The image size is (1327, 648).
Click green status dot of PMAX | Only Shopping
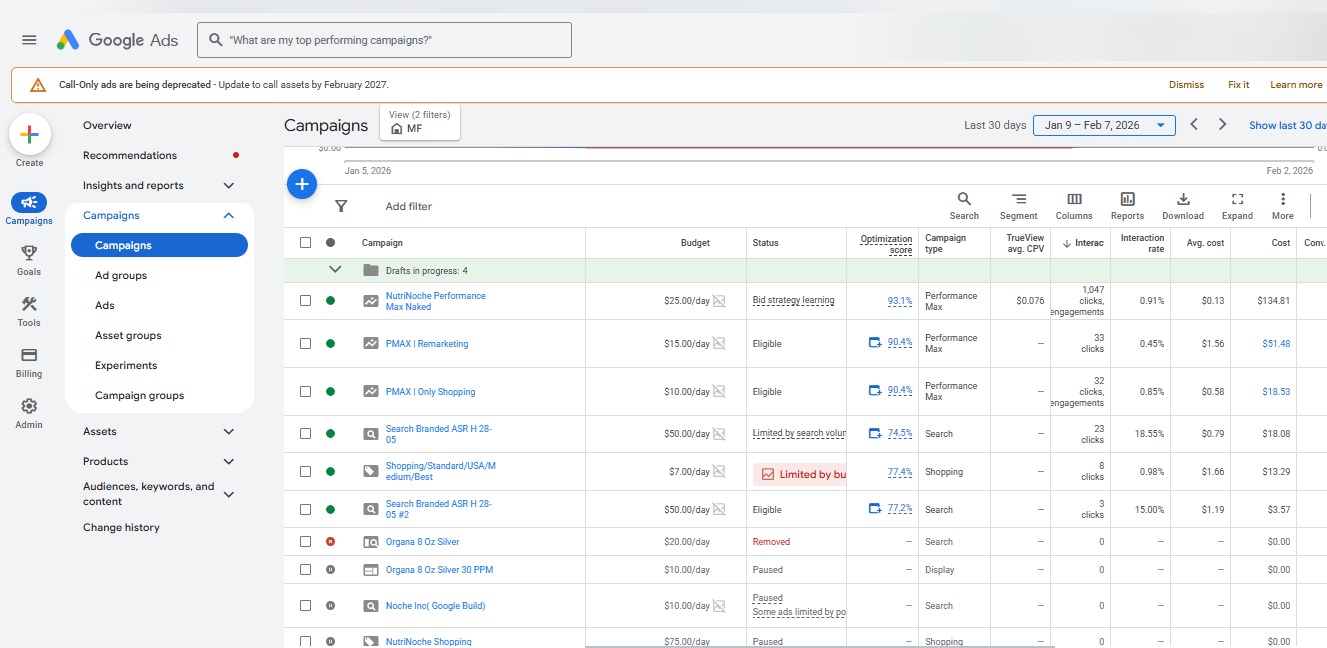331,392
